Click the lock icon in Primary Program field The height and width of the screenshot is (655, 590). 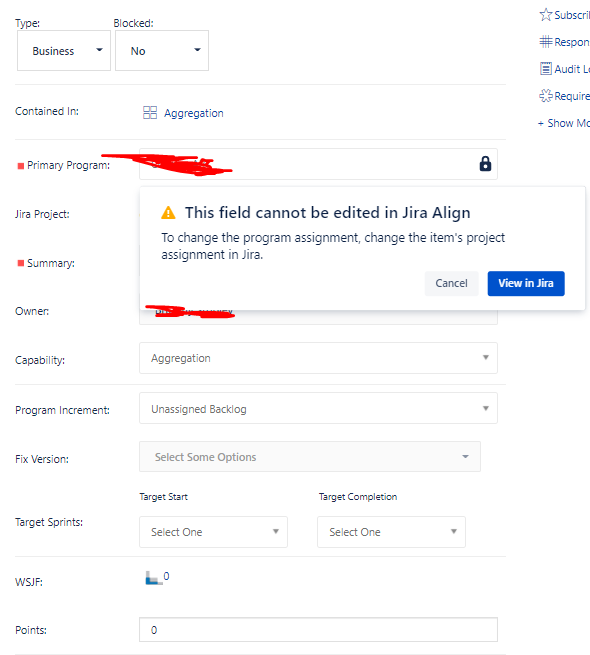(485, 164)
